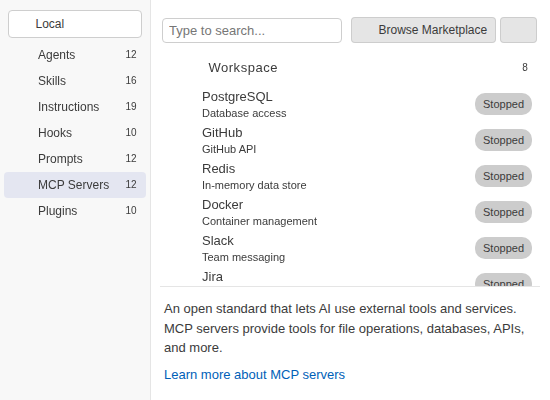This screenshot has height=400, width=550.
Task: Select the Jira server entry
Action: pos(350,277)
